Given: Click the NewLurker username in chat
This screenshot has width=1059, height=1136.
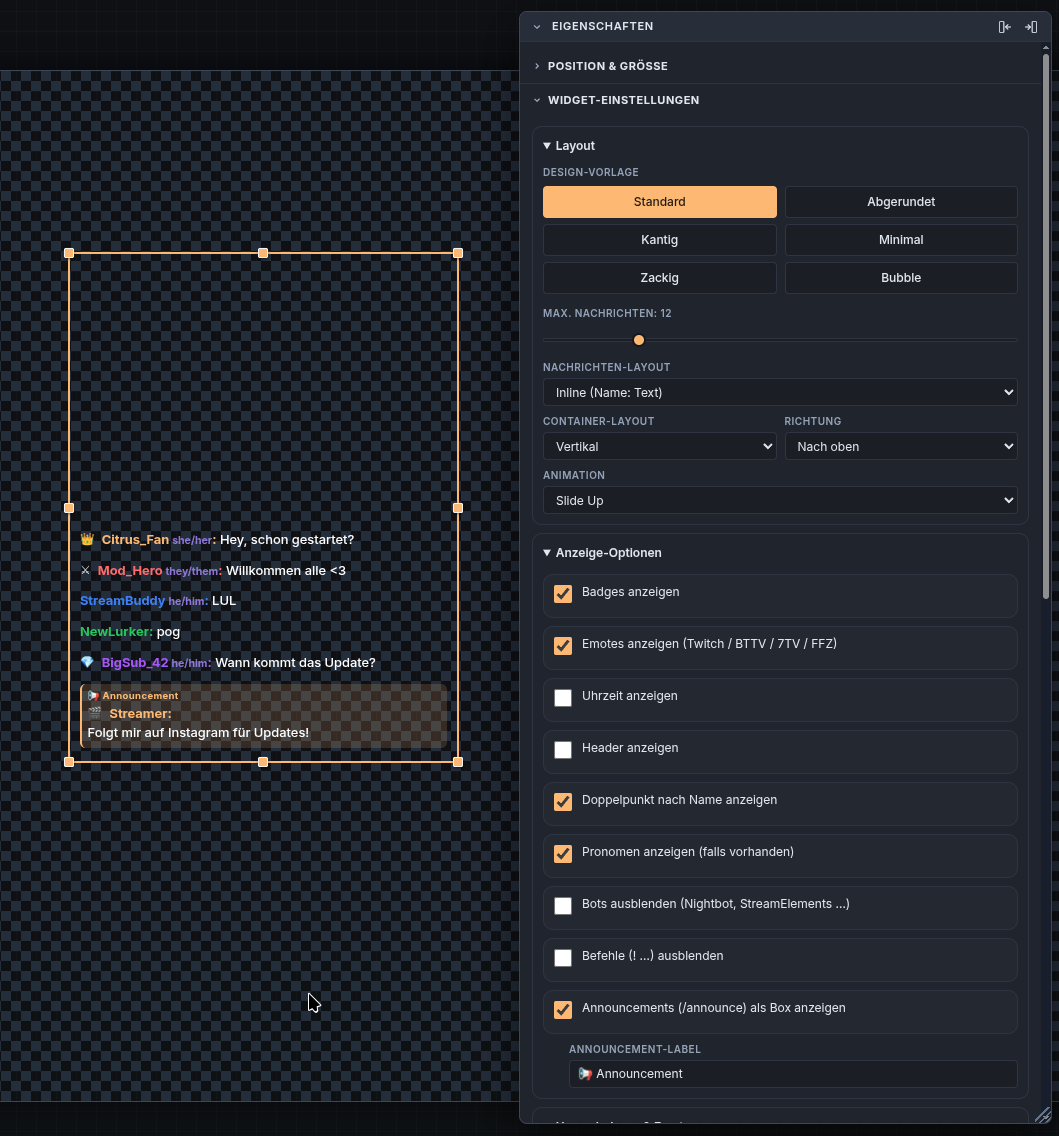Looking at the screenshot, I should (x=116, y=632).
